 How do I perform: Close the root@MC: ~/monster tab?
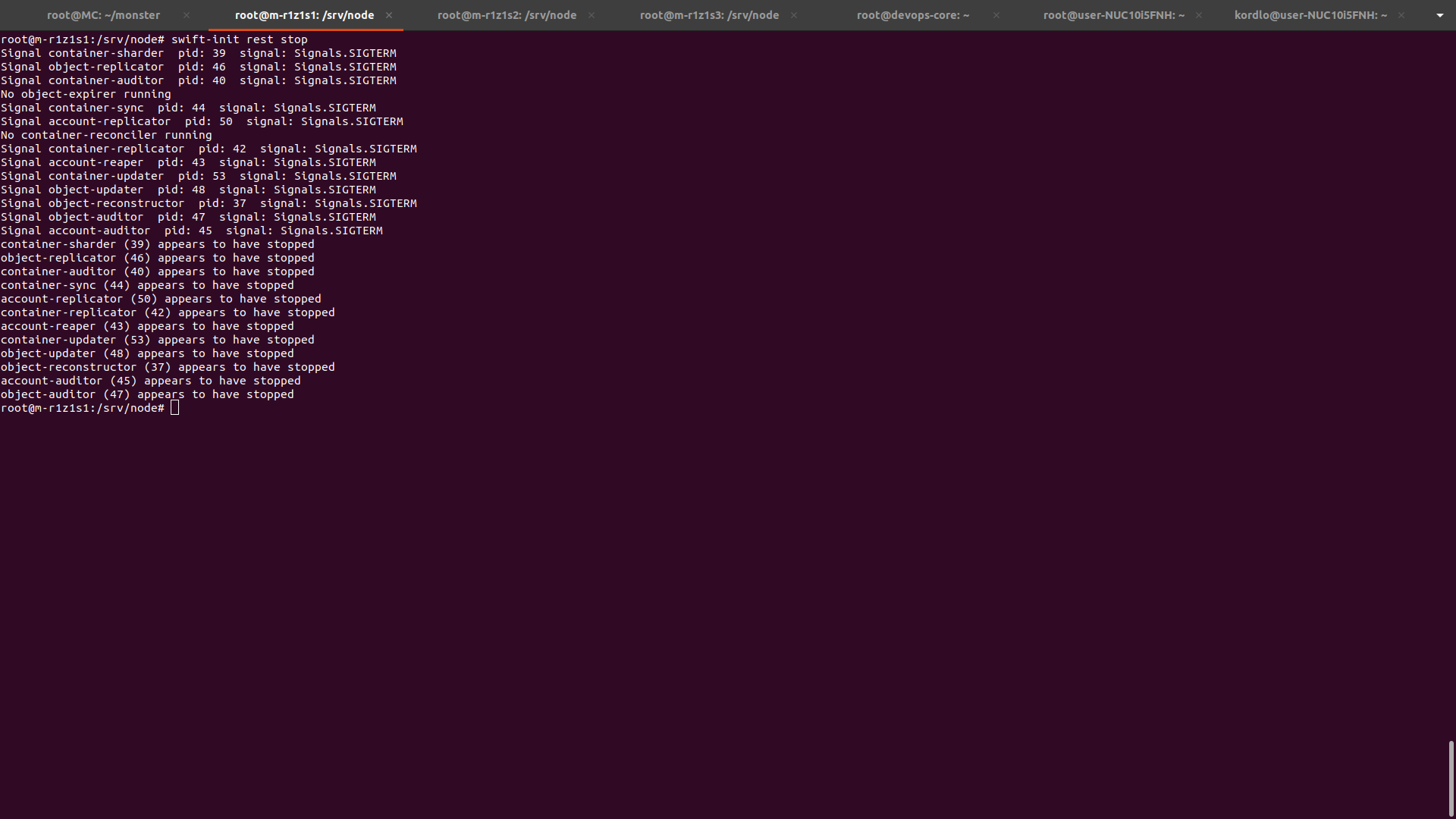tap(187, 15)
